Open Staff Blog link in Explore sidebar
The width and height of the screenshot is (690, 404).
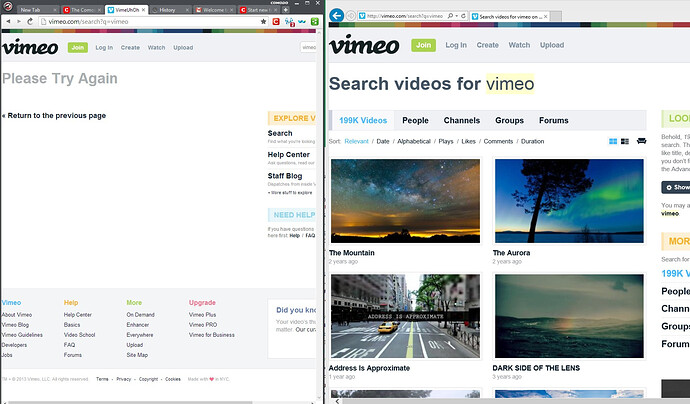click(285, 176)
